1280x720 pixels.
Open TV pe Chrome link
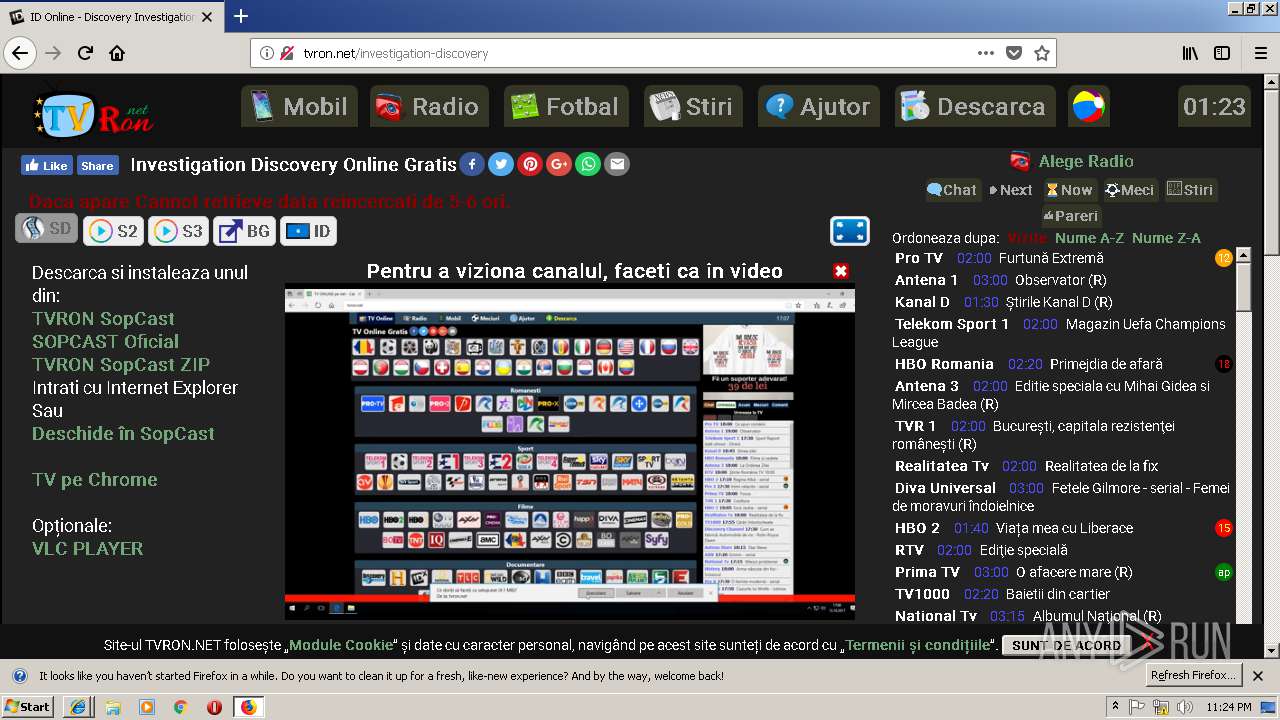pyautogui.click(x=94, y=480)
